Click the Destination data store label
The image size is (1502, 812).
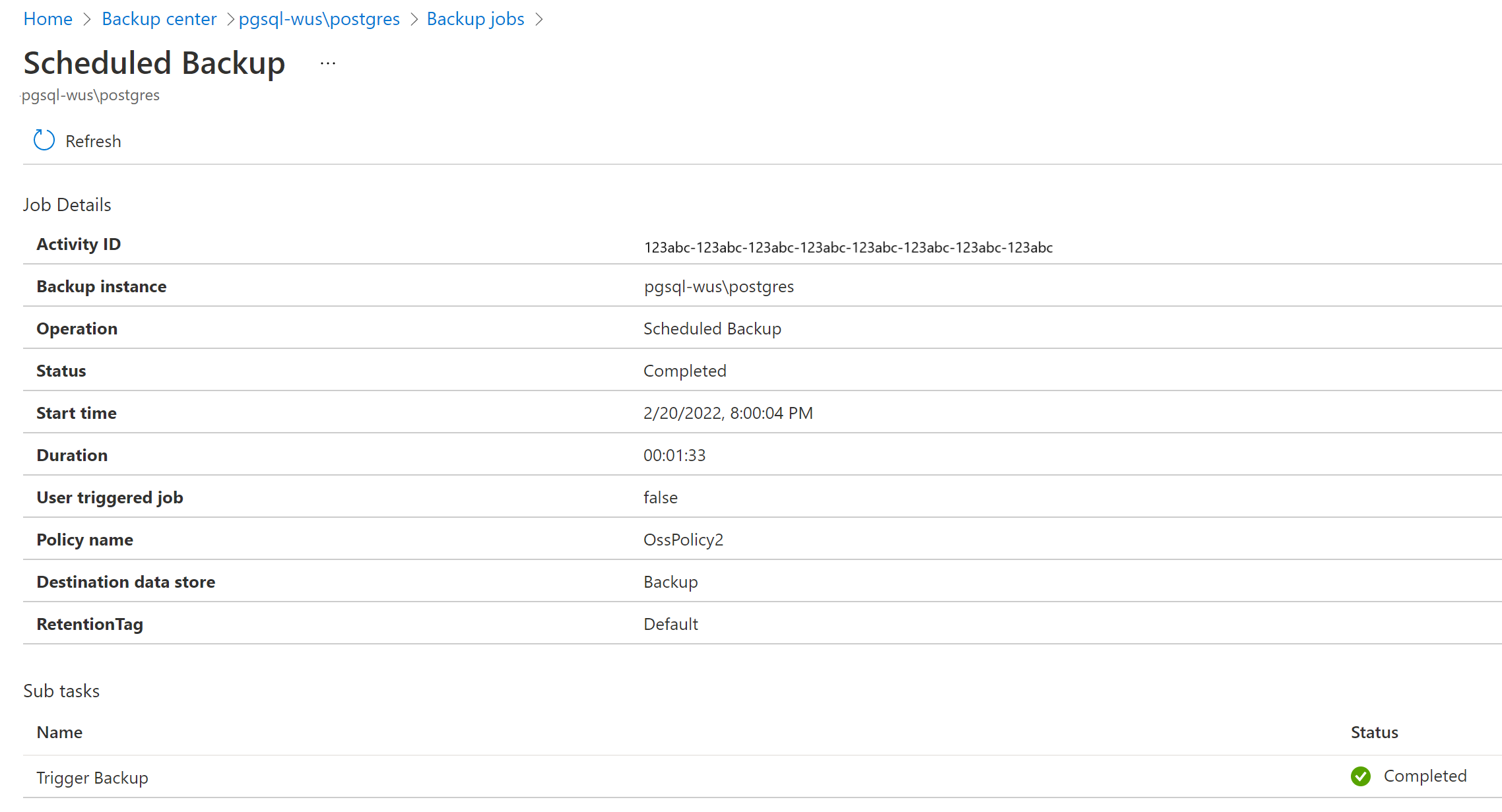tap(126, 582)
